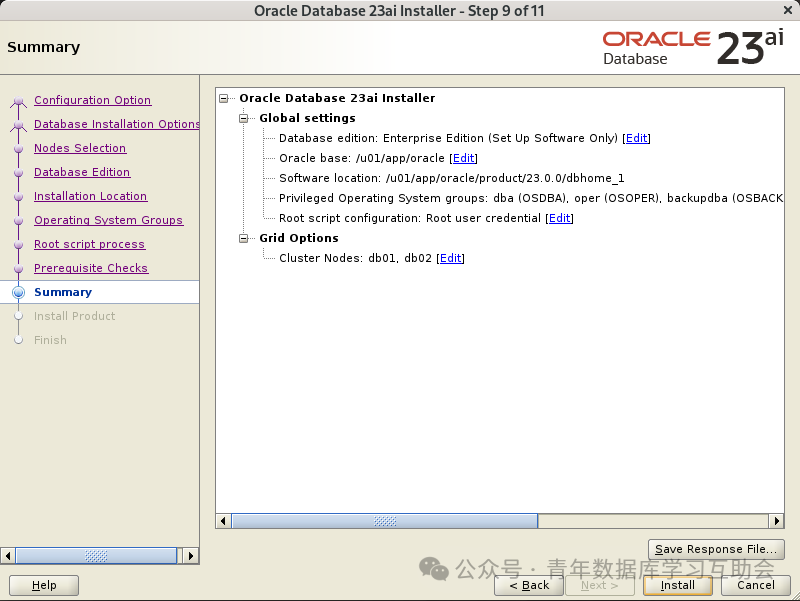The image size is (800, 601).
Task: Close the installer window
Action: click(x=788, y=10)
